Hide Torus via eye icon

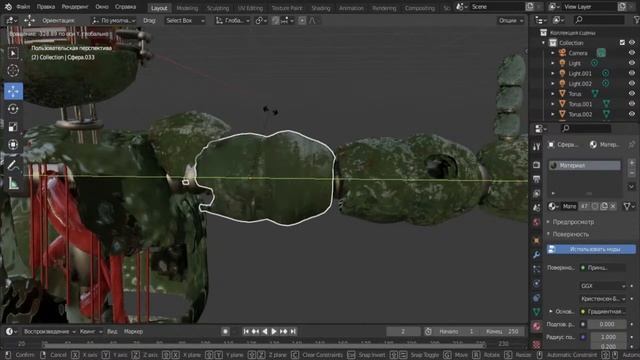tap(632, 93)
